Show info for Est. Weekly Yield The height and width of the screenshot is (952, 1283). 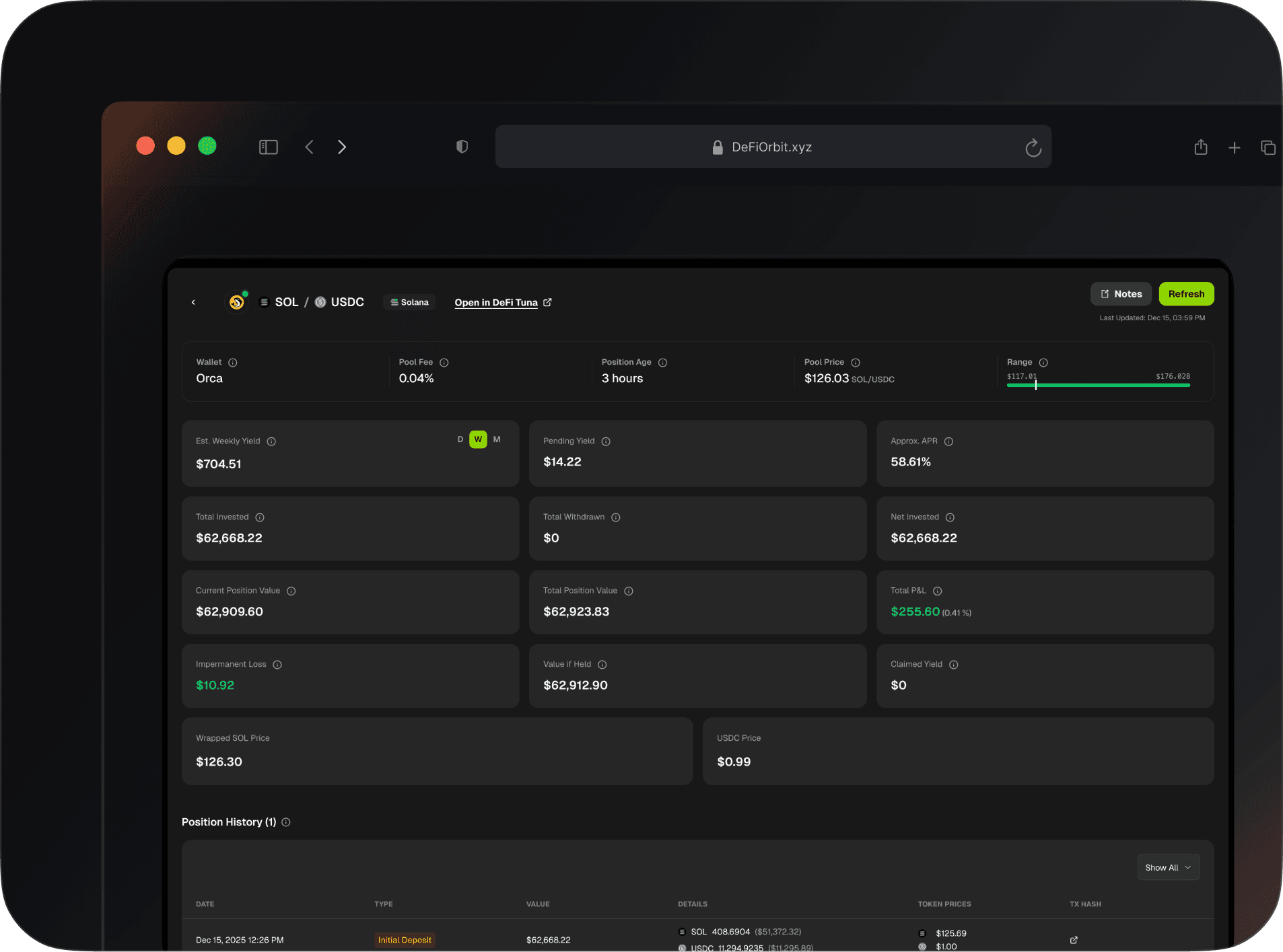[x=271, y=442]
